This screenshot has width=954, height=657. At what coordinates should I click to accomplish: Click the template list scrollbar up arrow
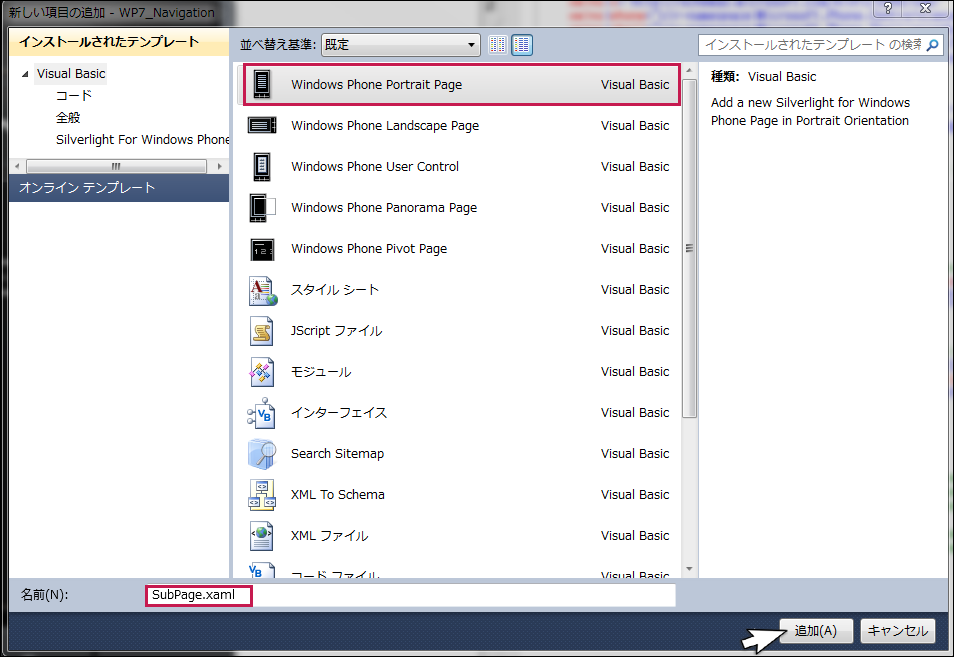(689, 71)
